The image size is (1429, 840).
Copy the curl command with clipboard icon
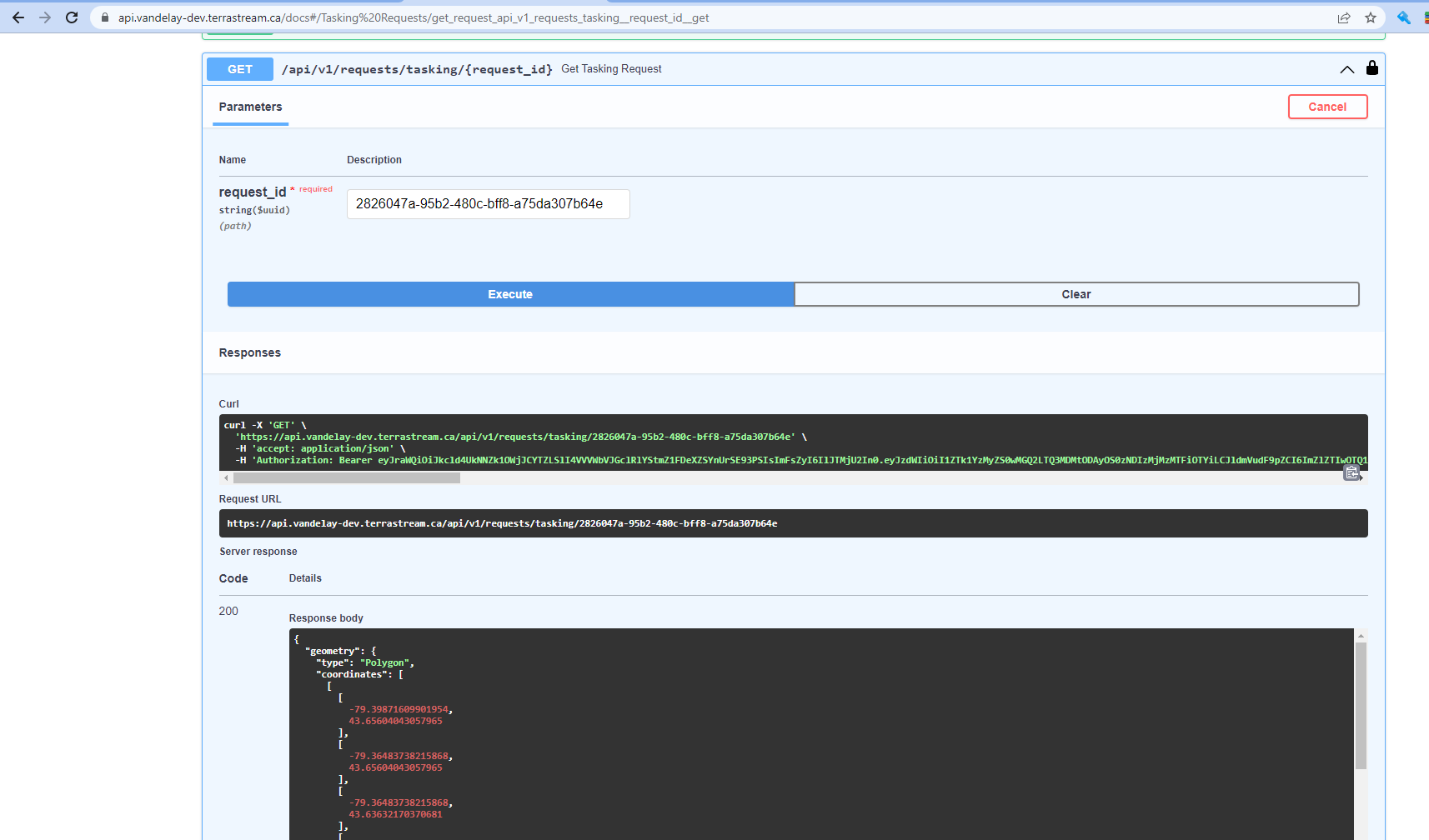point(1351,473)
